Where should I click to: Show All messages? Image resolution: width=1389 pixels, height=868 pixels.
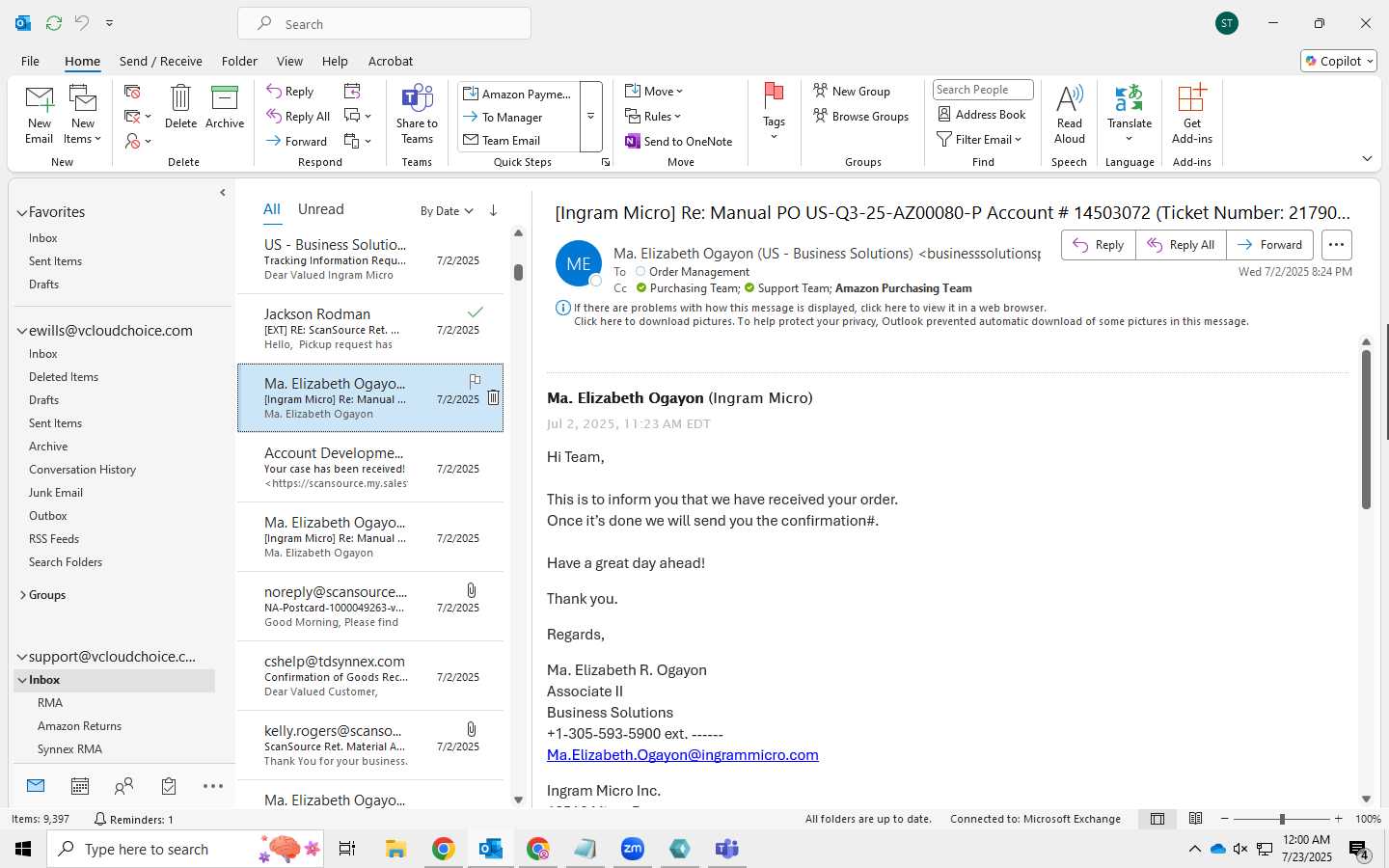(272, 209)
